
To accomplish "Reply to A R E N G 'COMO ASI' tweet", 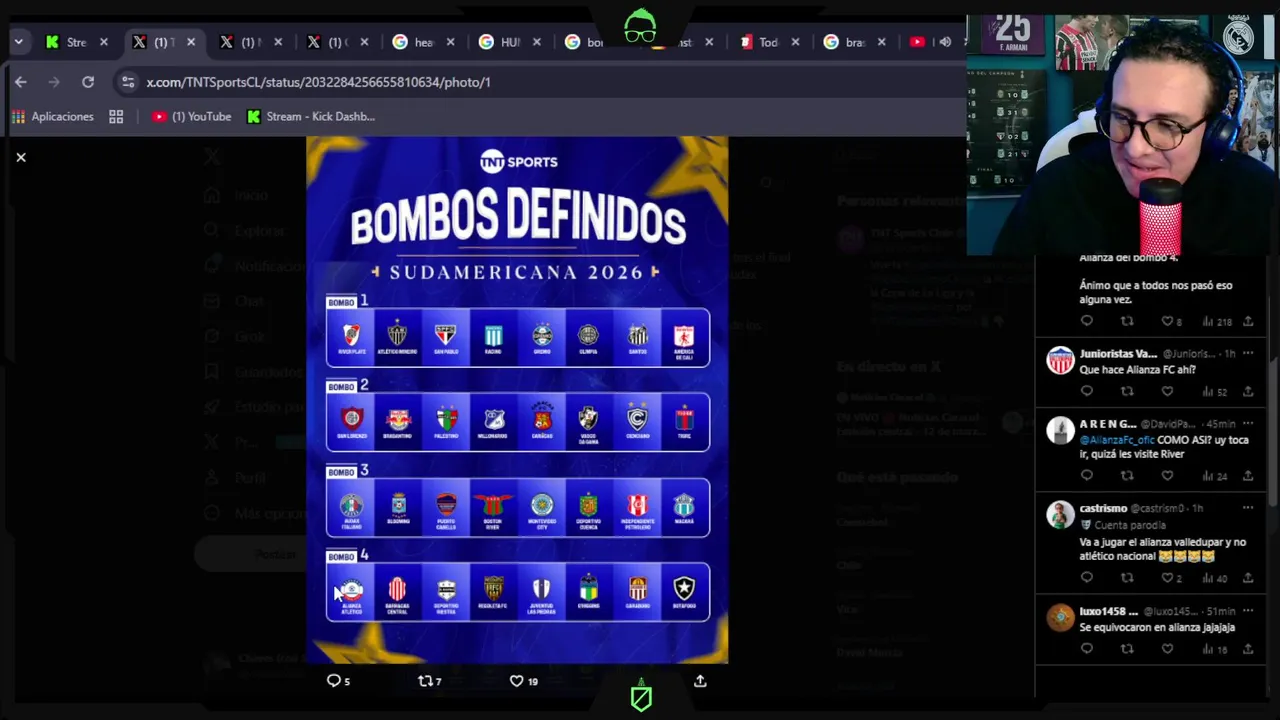I will tap(1087, 476).
